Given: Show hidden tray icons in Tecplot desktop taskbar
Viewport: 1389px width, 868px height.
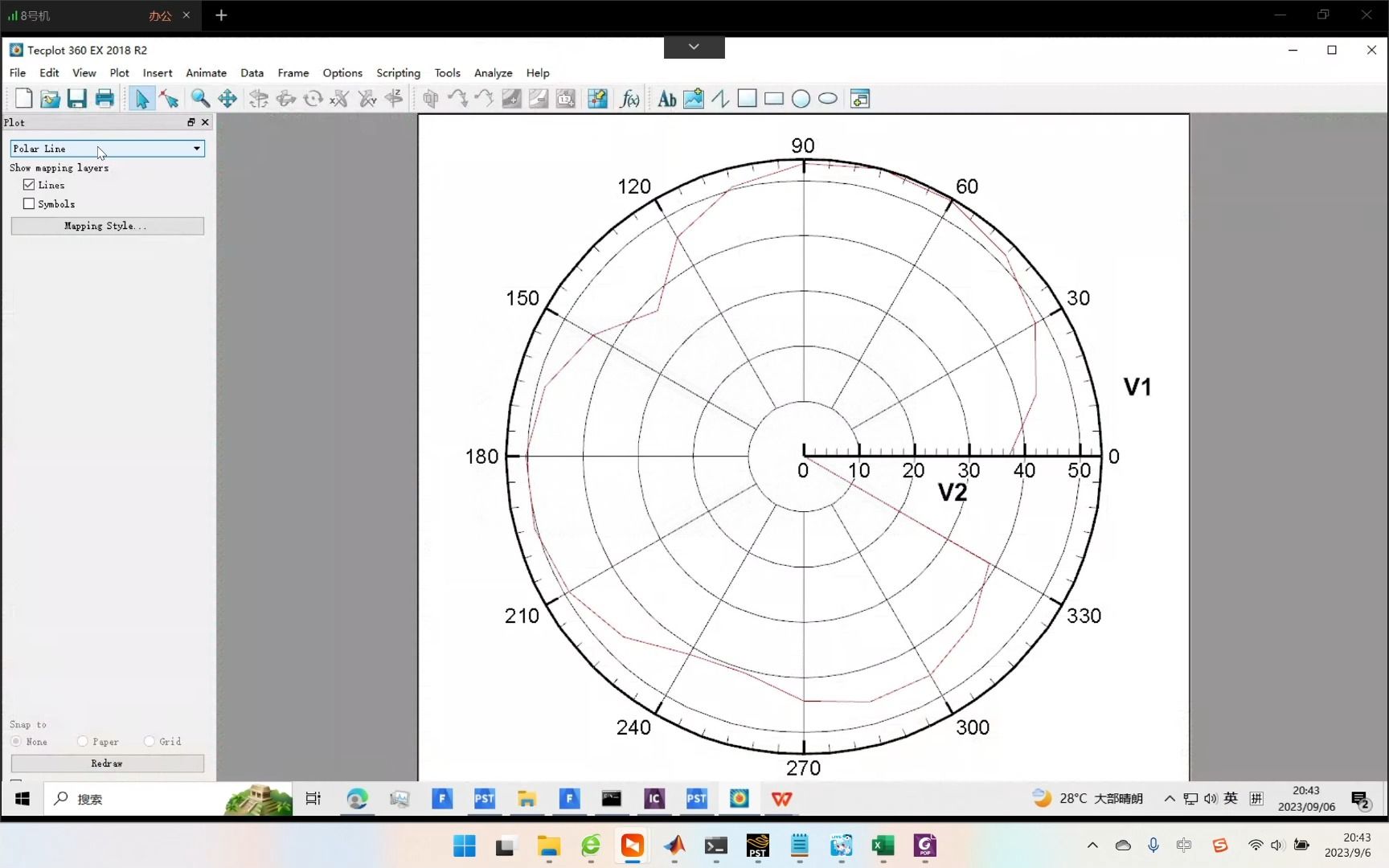Looking at the screenshot, I should coord(1170,798).
